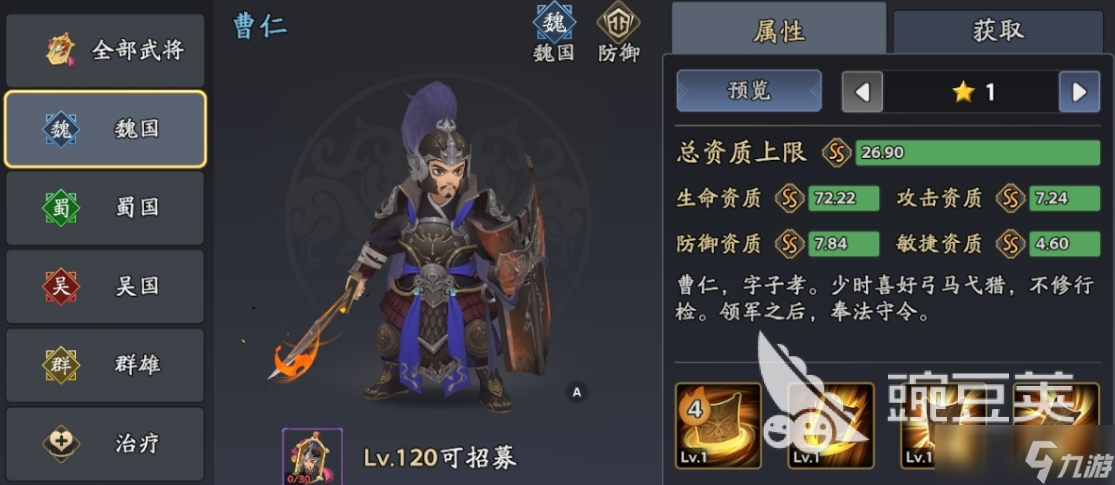Viewport: 1115px width, 485px height.
Task: Click the SS badge next to 生命资质
Action: pyautogui.click(x=789, y=198)
